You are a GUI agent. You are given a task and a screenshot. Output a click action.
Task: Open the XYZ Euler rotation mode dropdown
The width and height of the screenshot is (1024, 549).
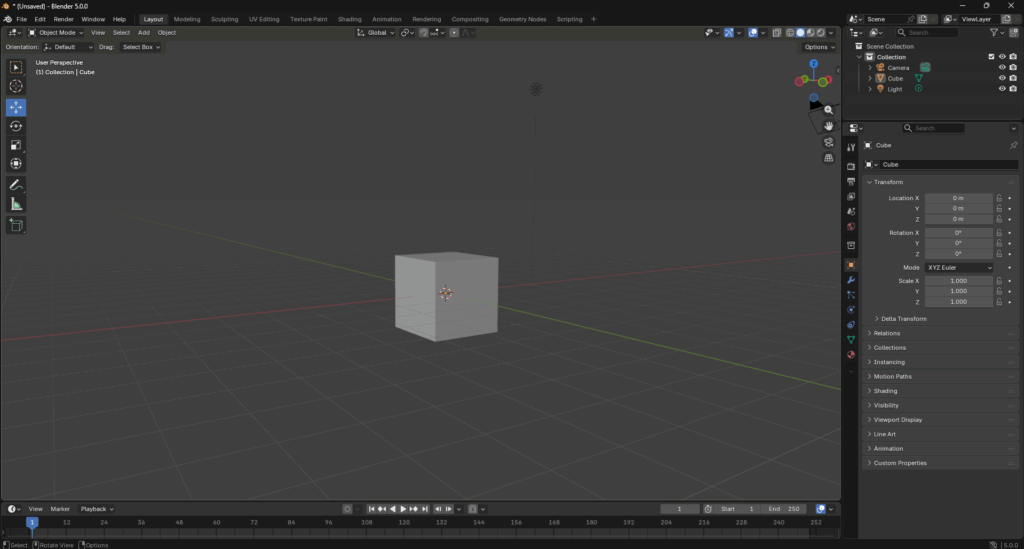[959, 268]
